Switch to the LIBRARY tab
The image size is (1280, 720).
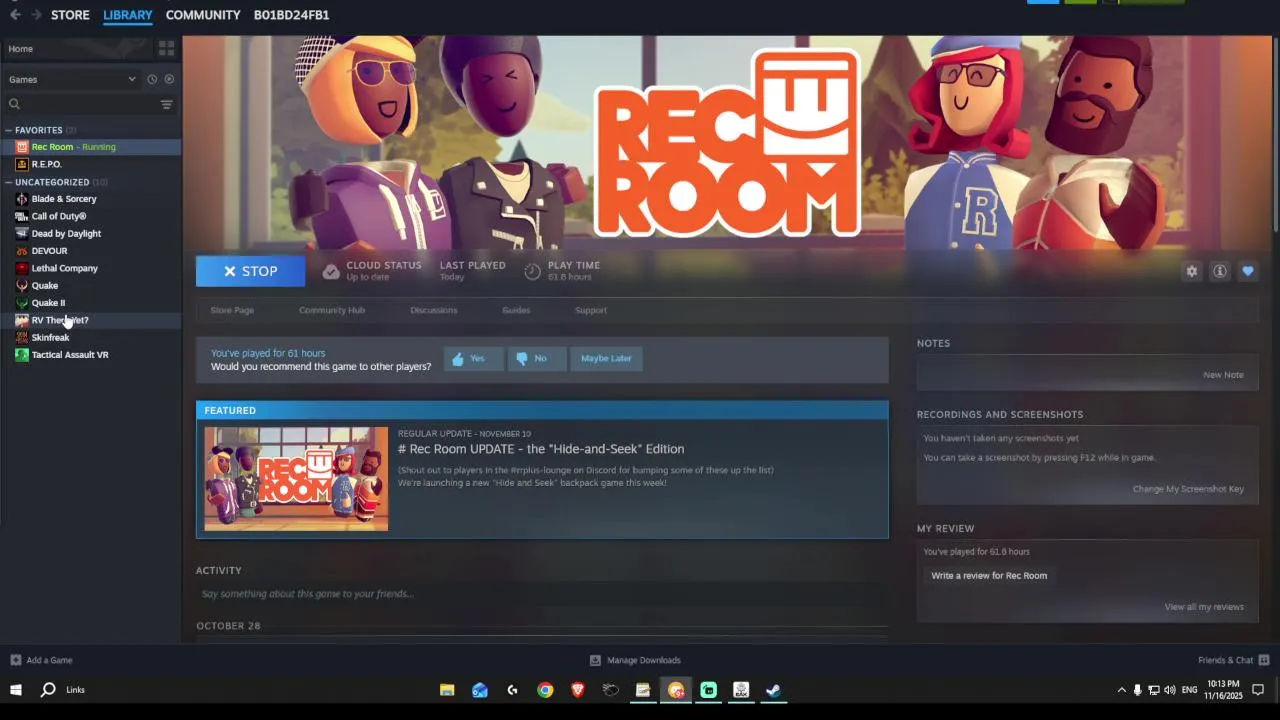pyautogui.click(x=128, y=15)
